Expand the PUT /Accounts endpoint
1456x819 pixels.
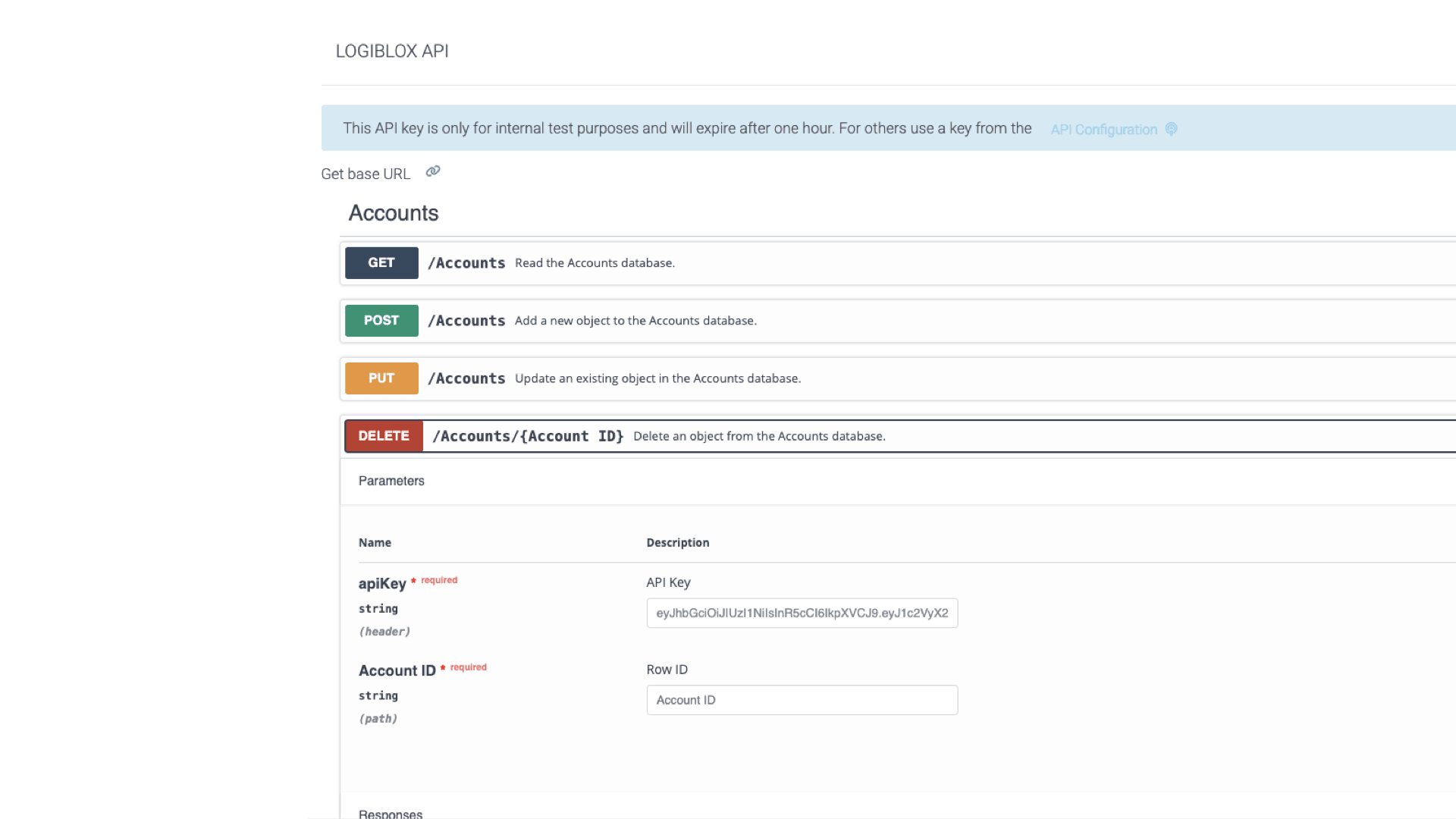682,378
